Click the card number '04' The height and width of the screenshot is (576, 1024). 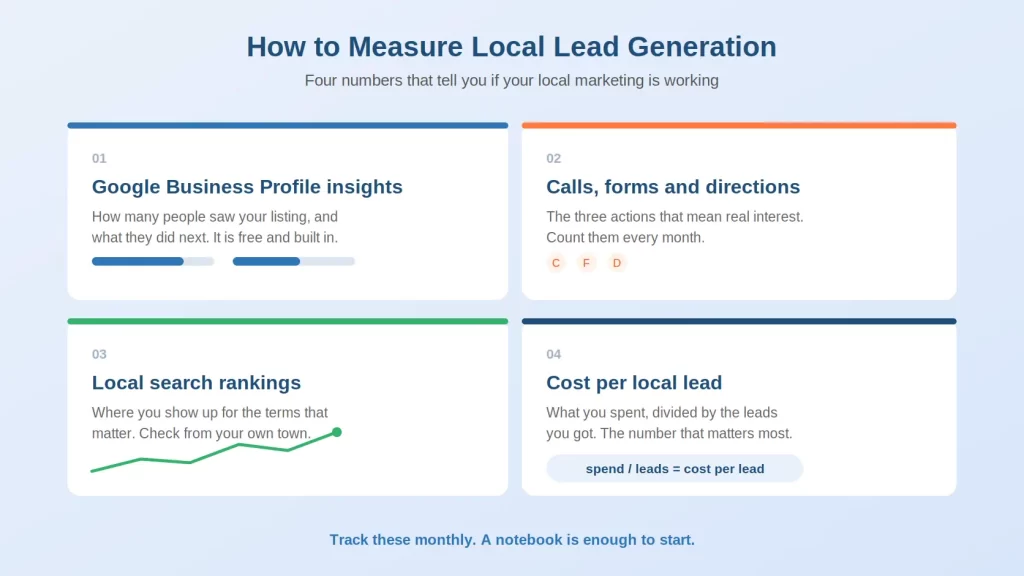[554, 354]
